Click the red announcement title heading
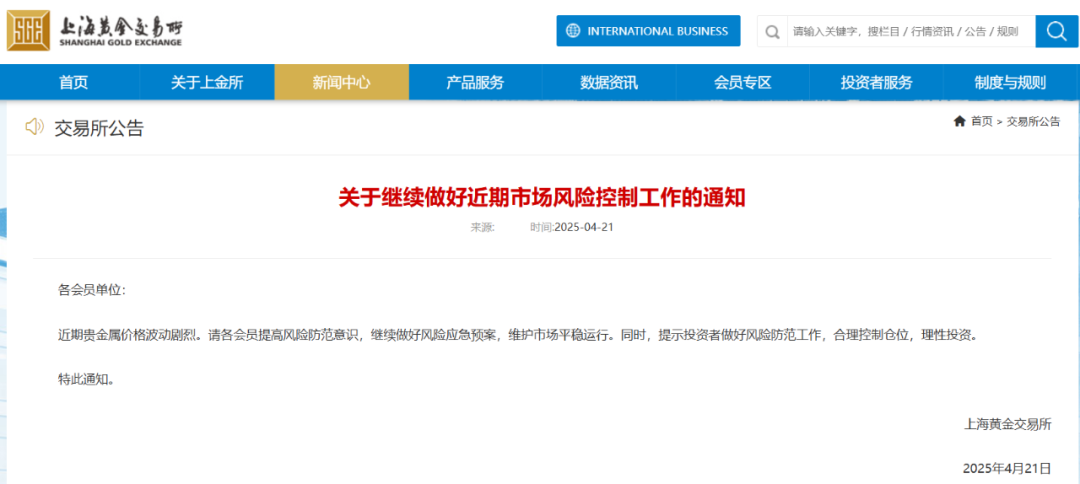 coord(541,197)
